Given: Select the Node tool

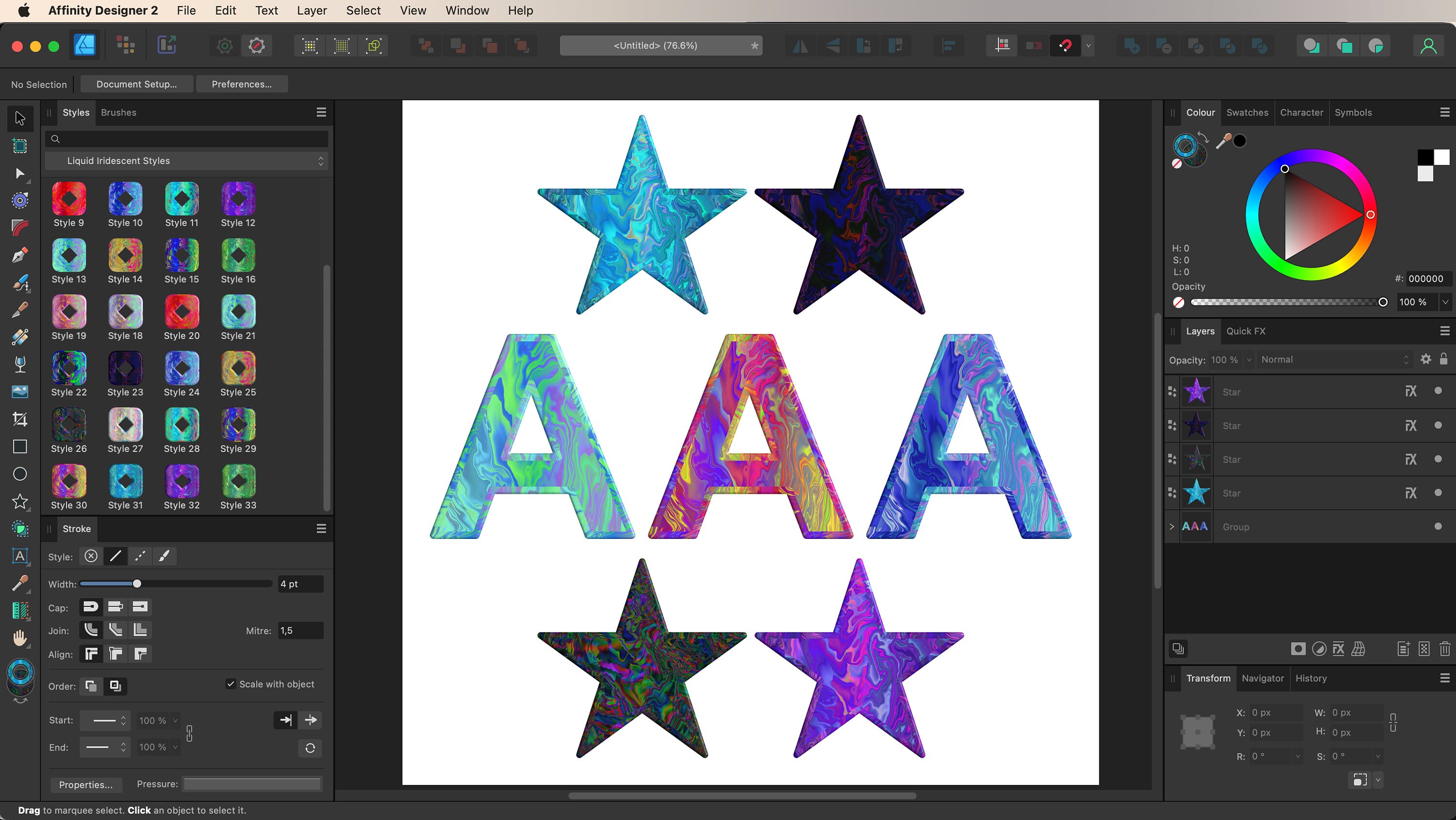Looking at the screenshot, I should coord(20,173).
